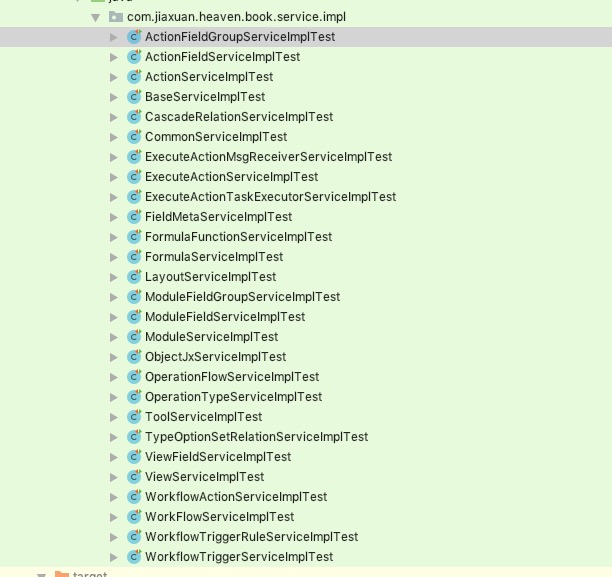Image resolution: width=612 pixels, height=577 pixels.
Task: Select CascadeRelationServiceImplTest class name
Action: 239,117
